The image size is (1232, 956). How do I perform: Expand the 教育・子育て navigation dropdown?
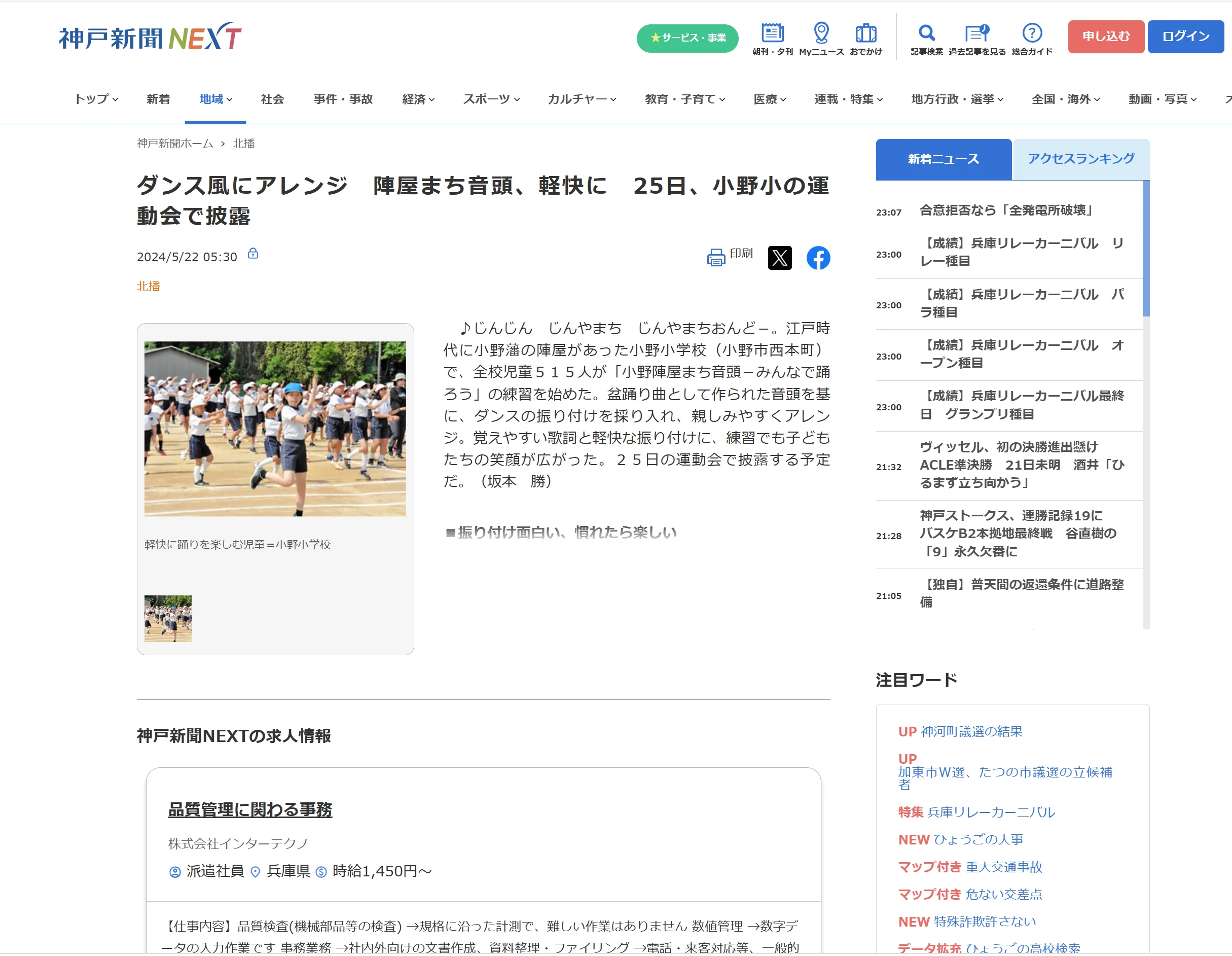coord(685,99)
